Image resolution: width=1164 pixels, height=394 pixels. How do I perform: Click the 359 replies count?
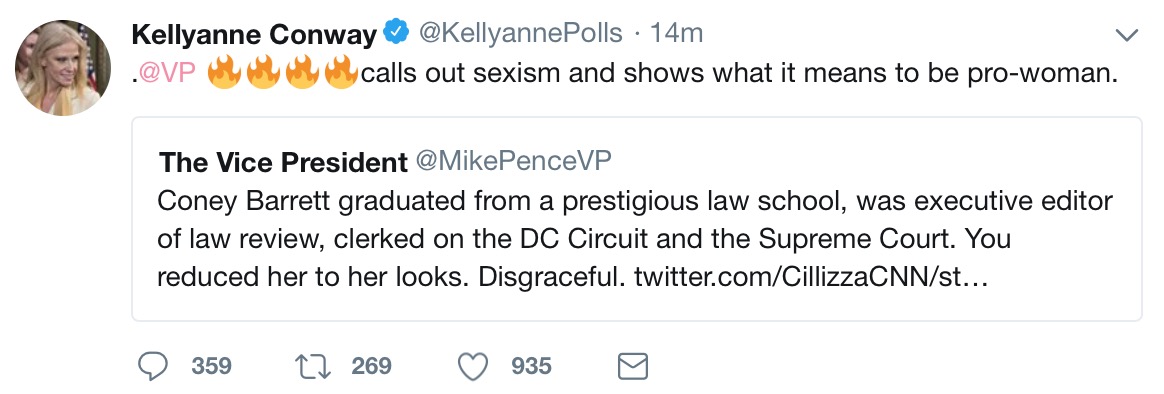click(212, 366)
